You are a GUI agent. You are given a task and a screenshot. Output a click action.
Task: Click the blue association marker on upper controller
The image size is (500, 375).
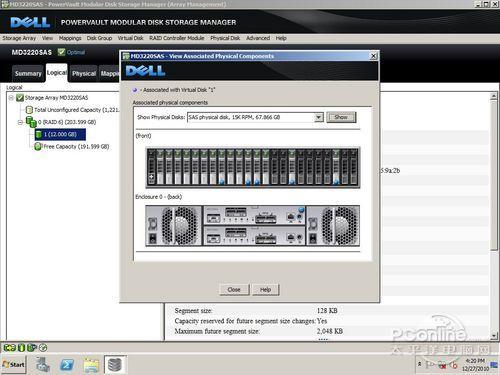[x=301, y=210]
